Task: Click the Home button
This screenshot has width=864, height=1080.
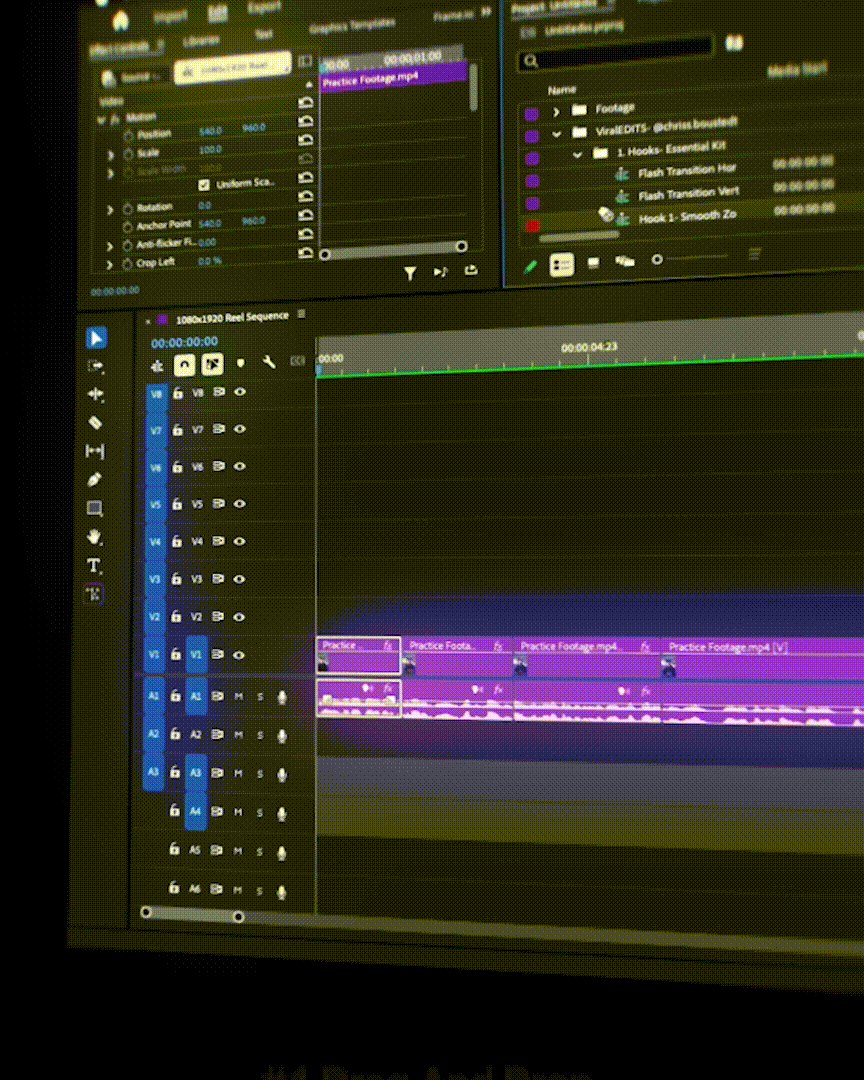Action: (120, 20)
